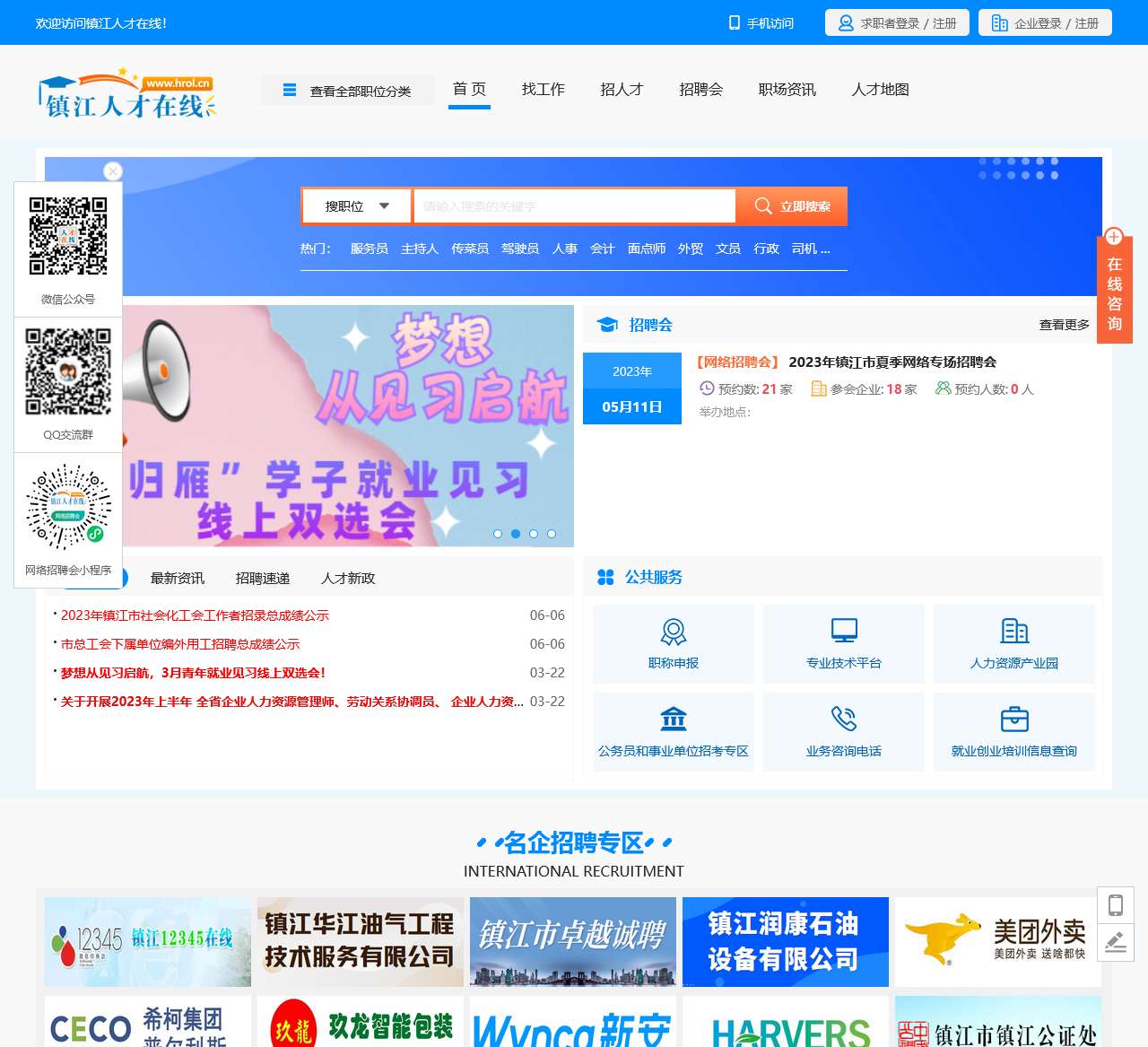This screenshot has width=1148, height=1047.
Task: Open 业务咨询电话 phone icon
Action: pos(844,719)
